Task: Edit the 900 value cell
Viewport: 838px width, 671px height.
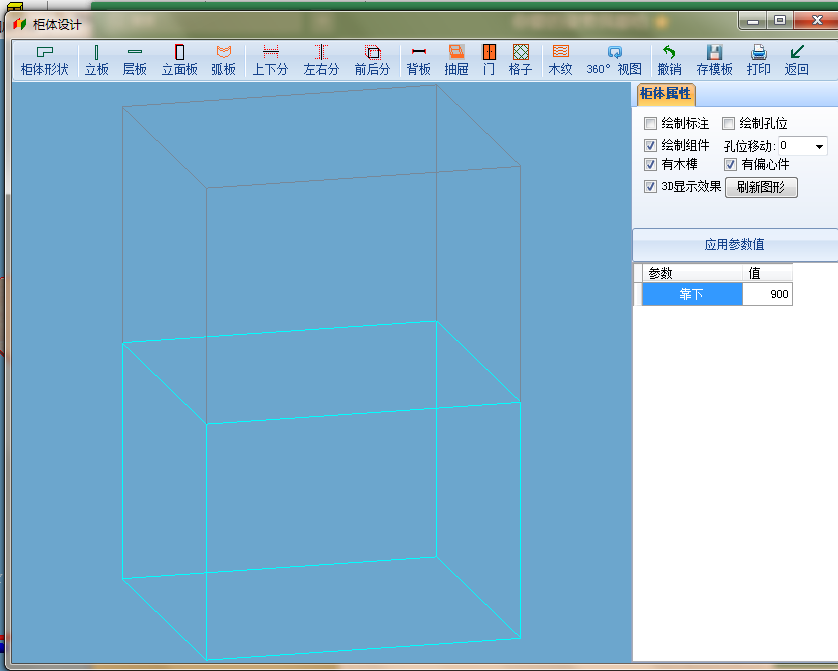Action: point(767,294)
